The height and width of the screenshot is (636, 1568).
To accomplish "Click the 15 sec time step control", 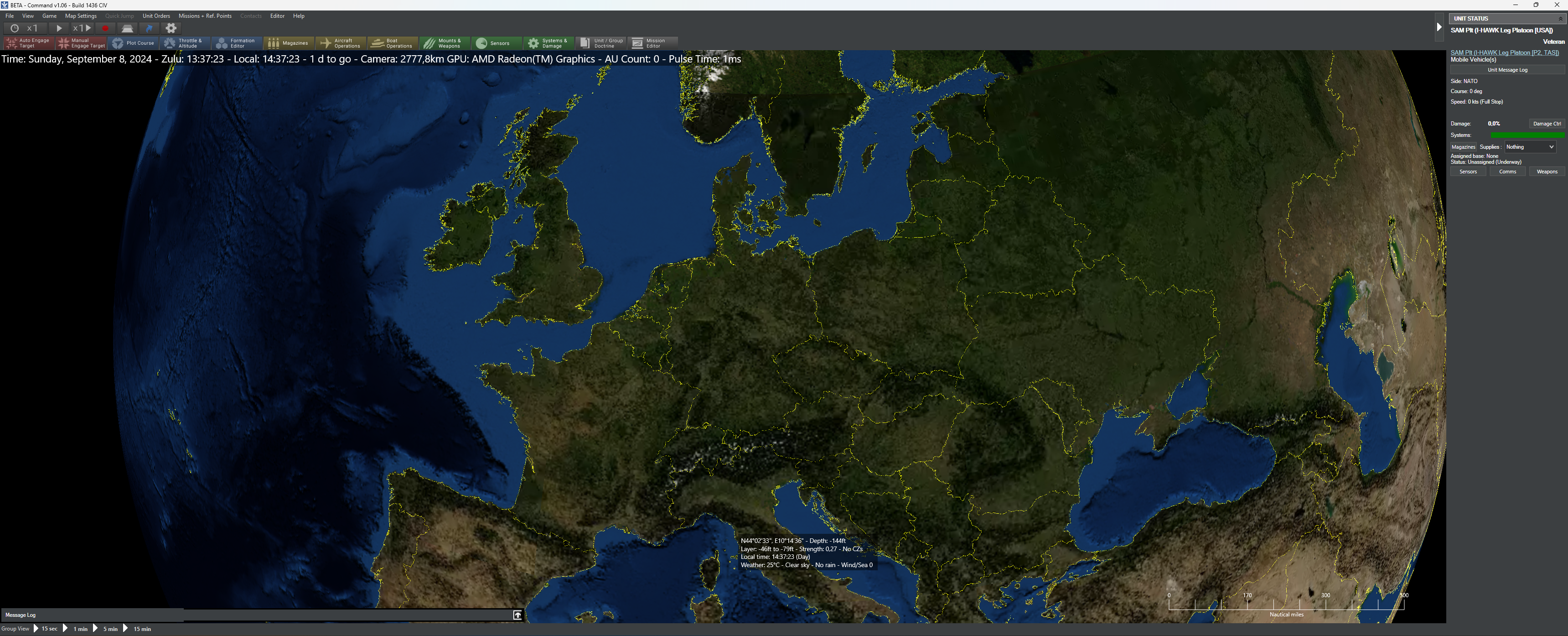I will click(49, 629).
